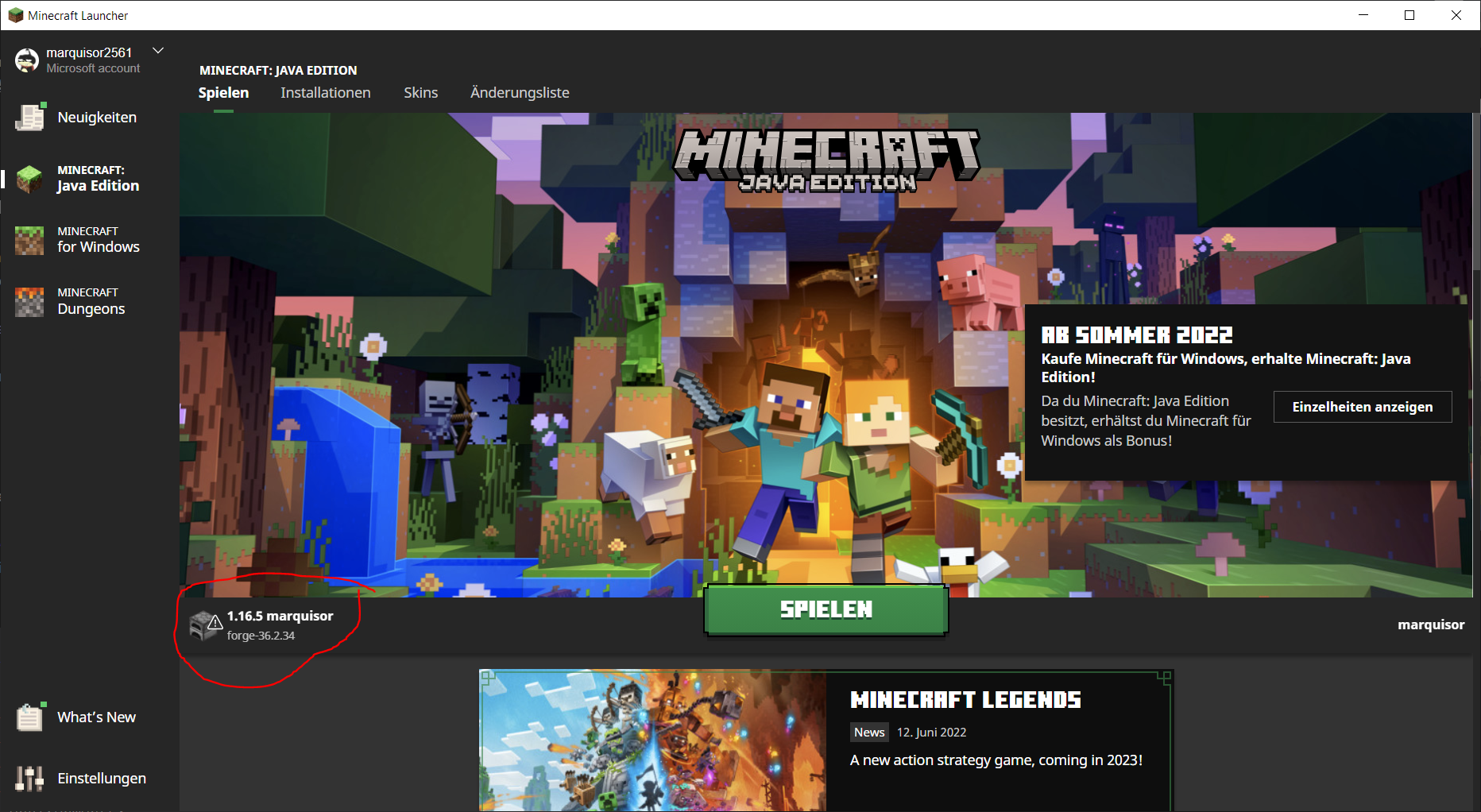Expand the account dropdown chevron
The height and width of the screenshot is (812, 1481).
(x=158, y=51)
